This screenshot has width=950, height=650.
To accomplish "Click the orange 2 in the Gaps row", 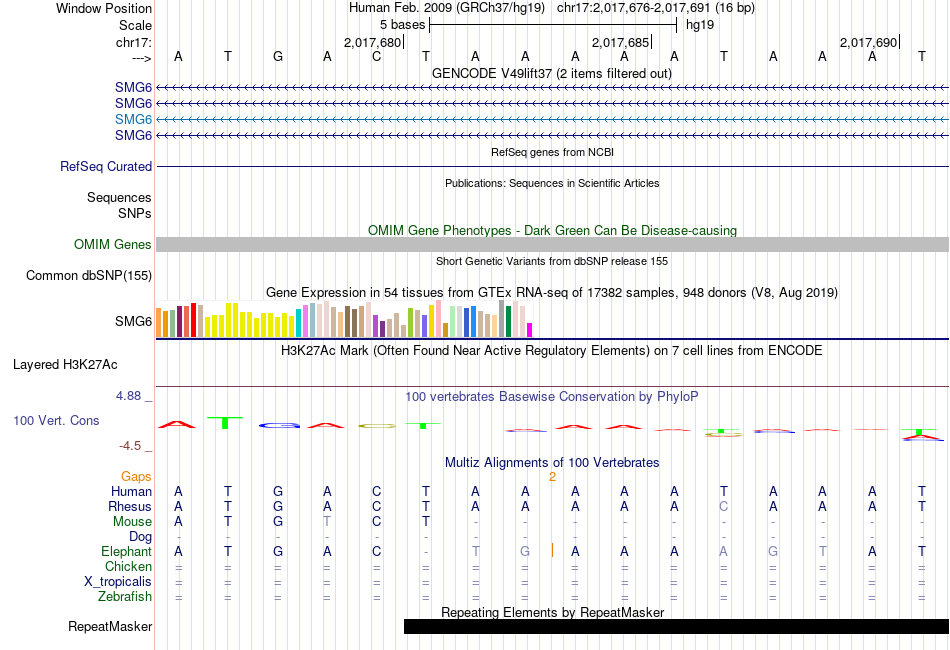I will point(553,477).
